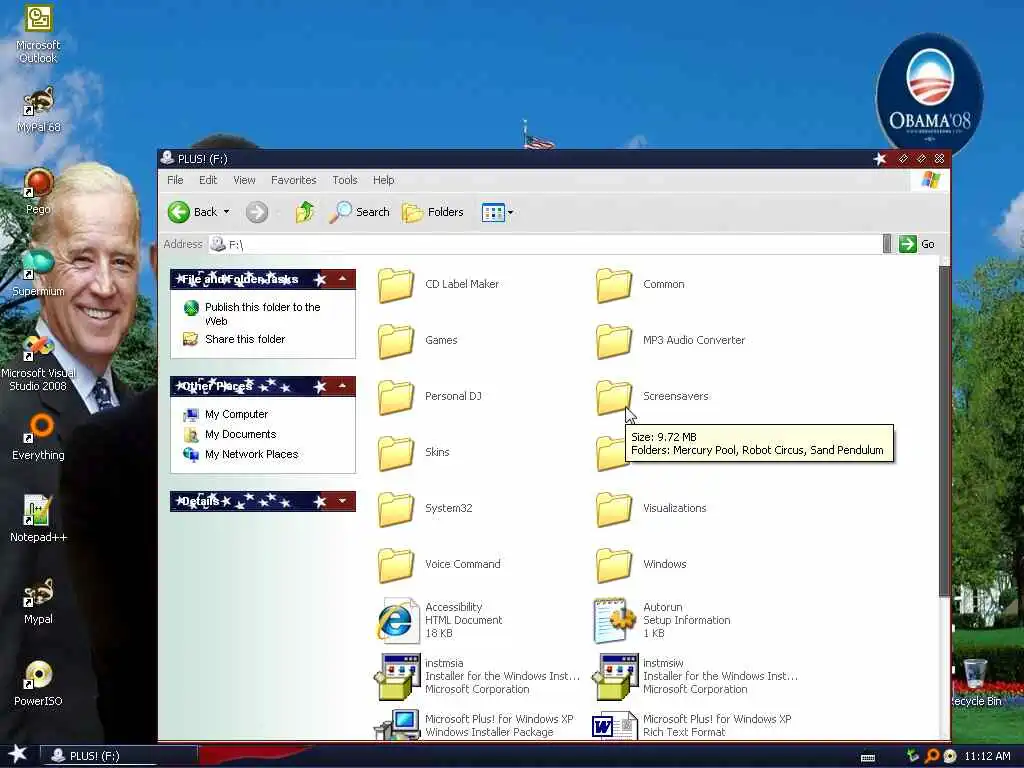Open the Back button history dropdown
1024x768 pixels.
pyautogui.click(x=227, y=212)
